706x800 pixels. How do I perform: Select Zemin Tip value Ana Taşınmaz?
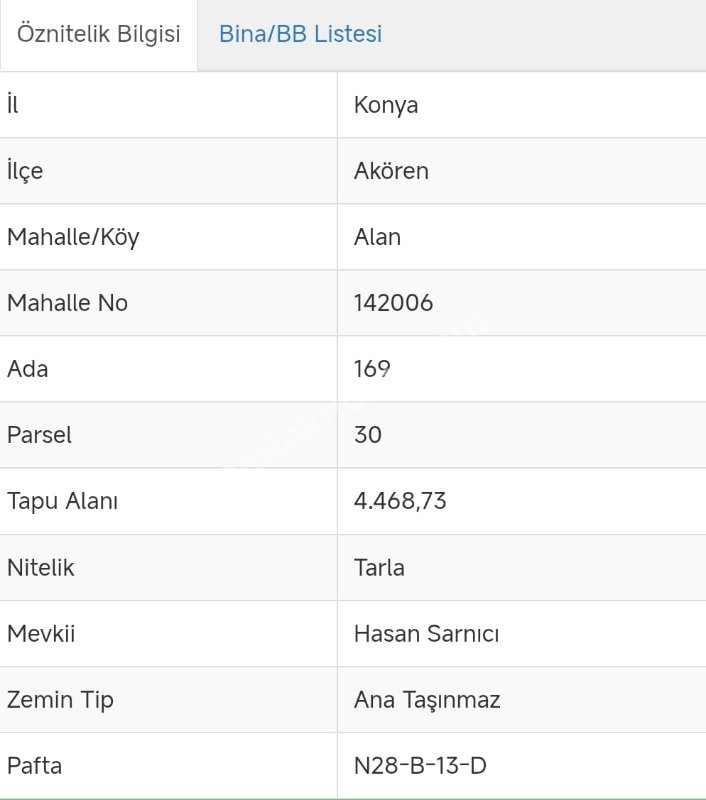[x=427, y=699]
